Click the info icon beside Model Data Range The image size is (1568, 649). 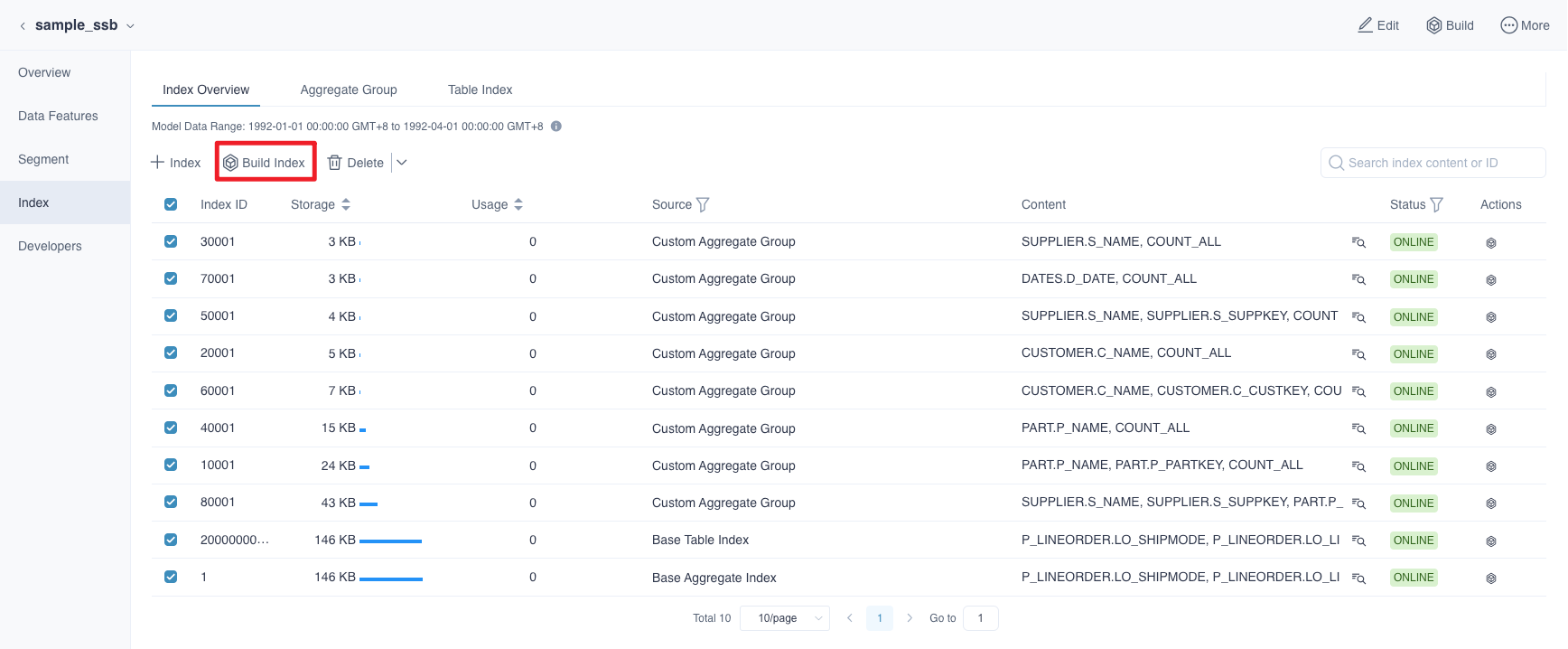(x=556, y=127)
